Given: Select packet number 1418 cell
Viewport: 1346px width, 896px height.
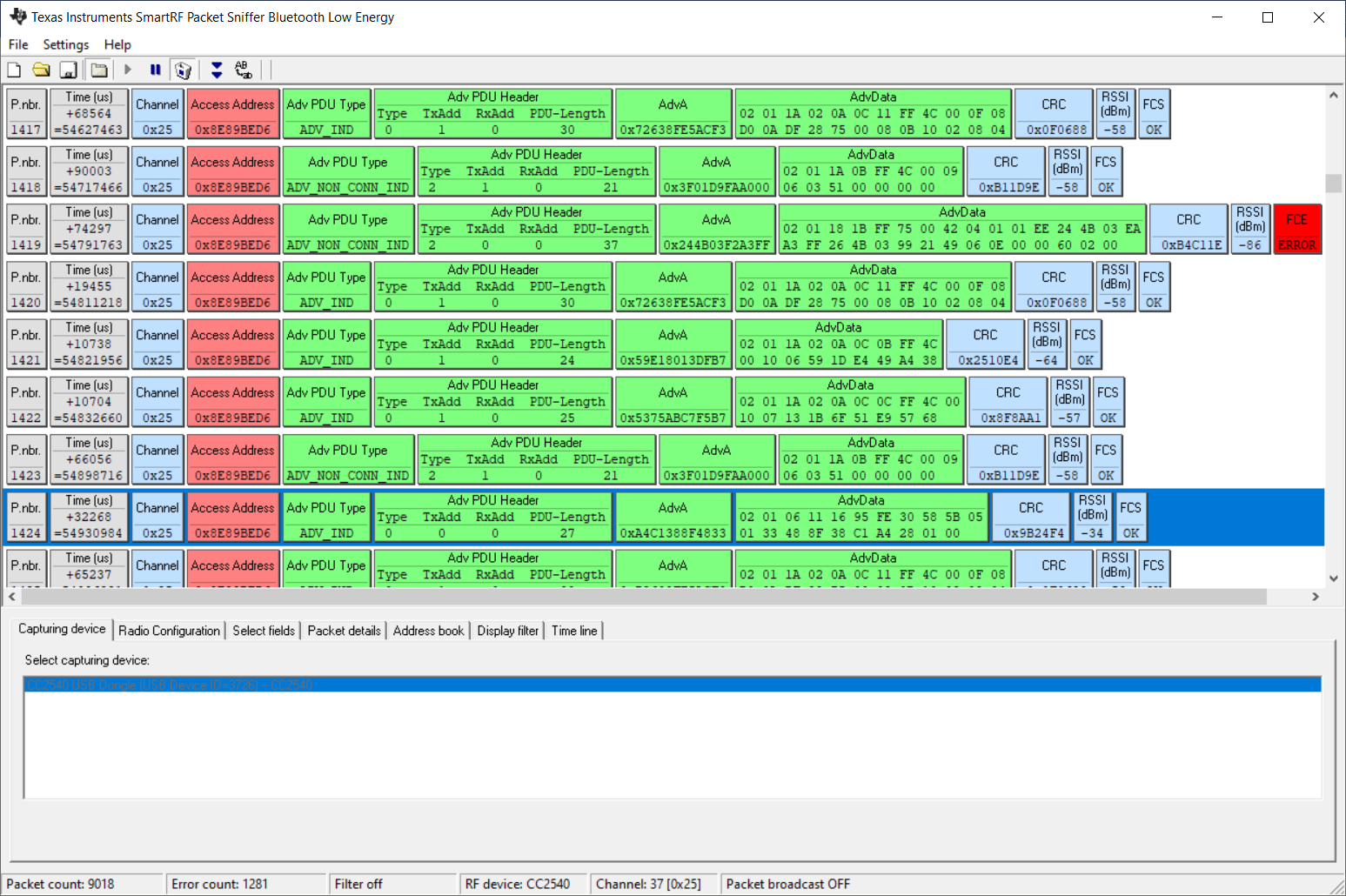Looking at the screenshot, I should [x=26, y=171].
